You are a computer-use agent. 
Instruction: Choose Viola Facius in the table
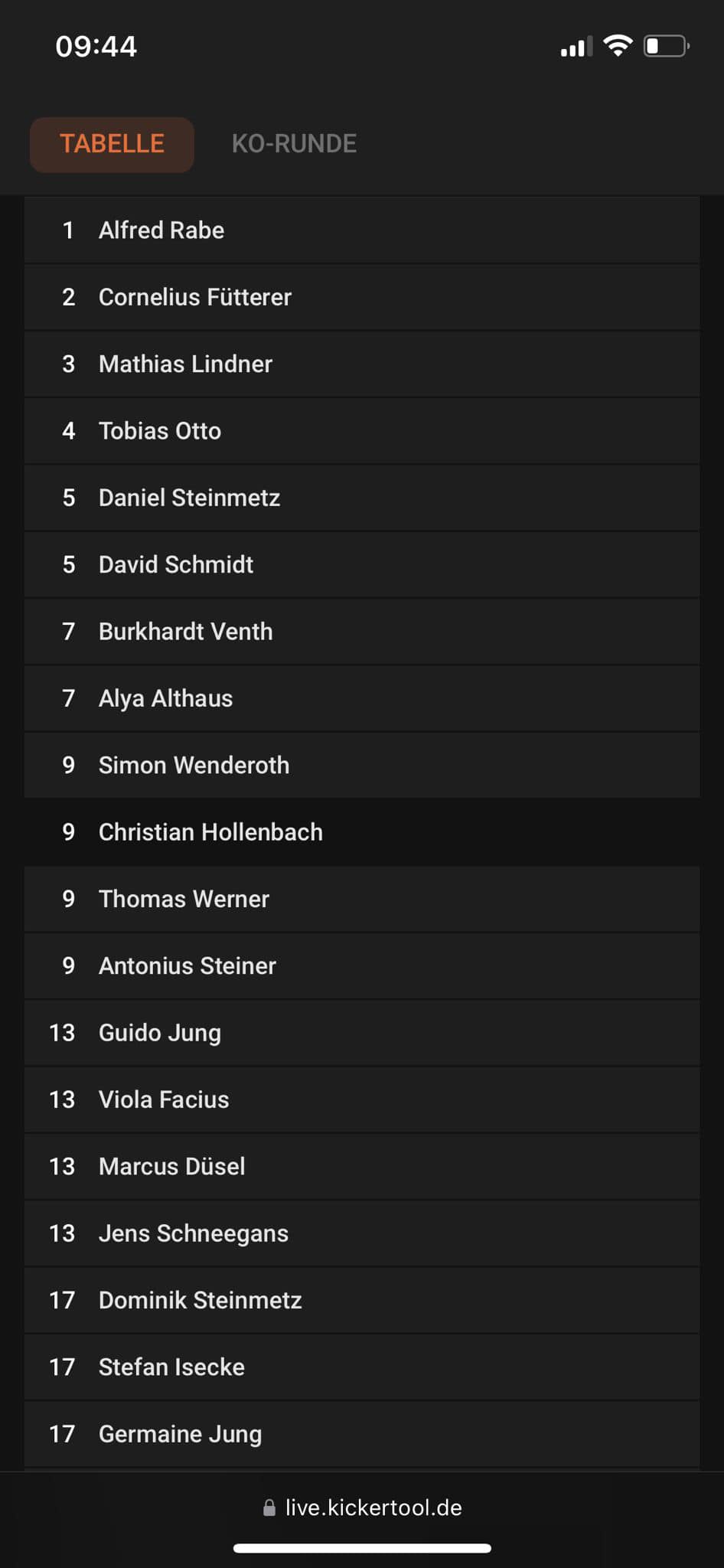tap(362, 1099)
